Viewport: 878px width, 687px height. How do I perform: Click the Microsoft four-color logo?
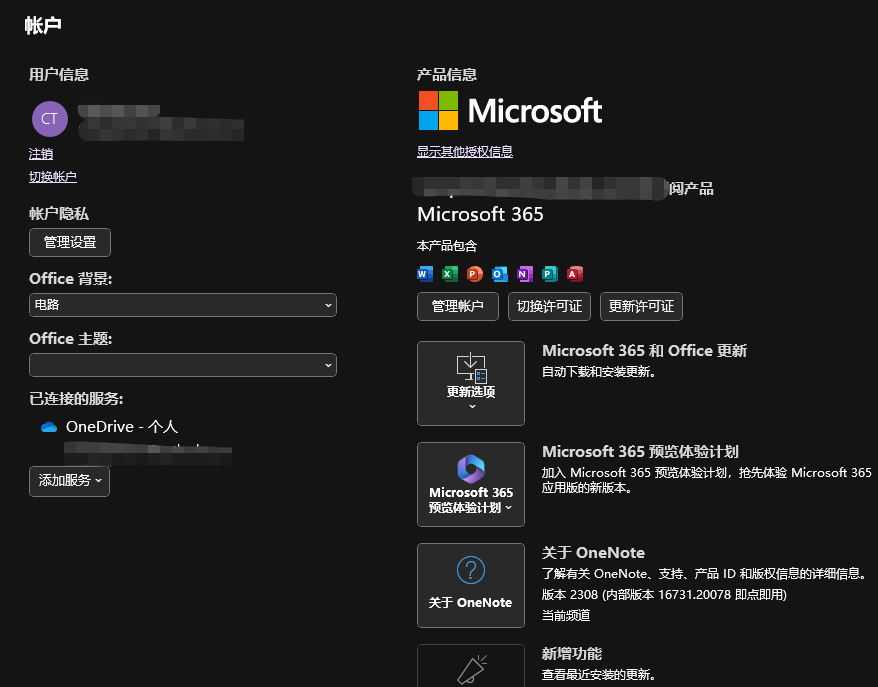point(438,110)
